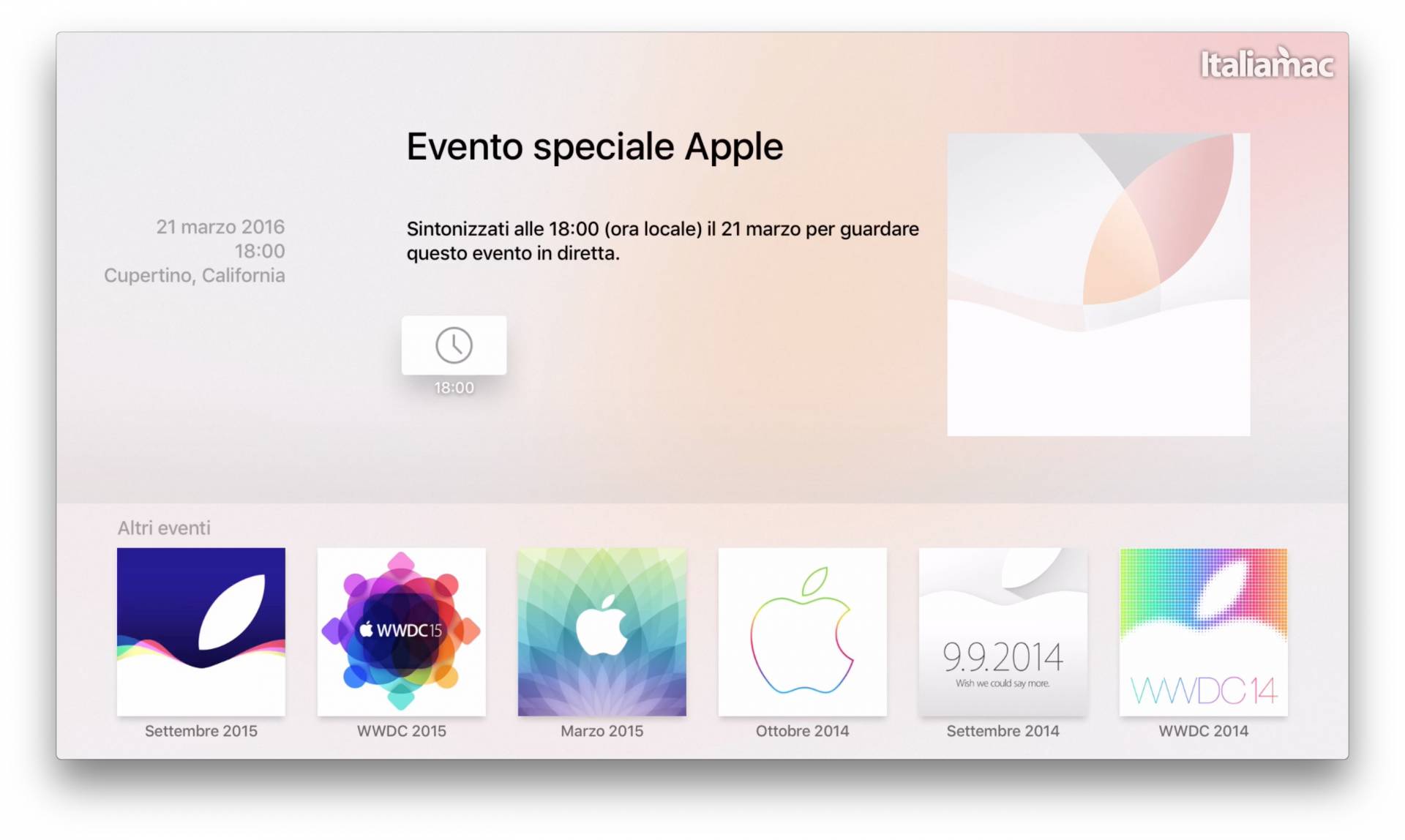Open the Settembre 2015 event thumbnail
This screenshot has height=840, width=1405.
tap(201, 631)
